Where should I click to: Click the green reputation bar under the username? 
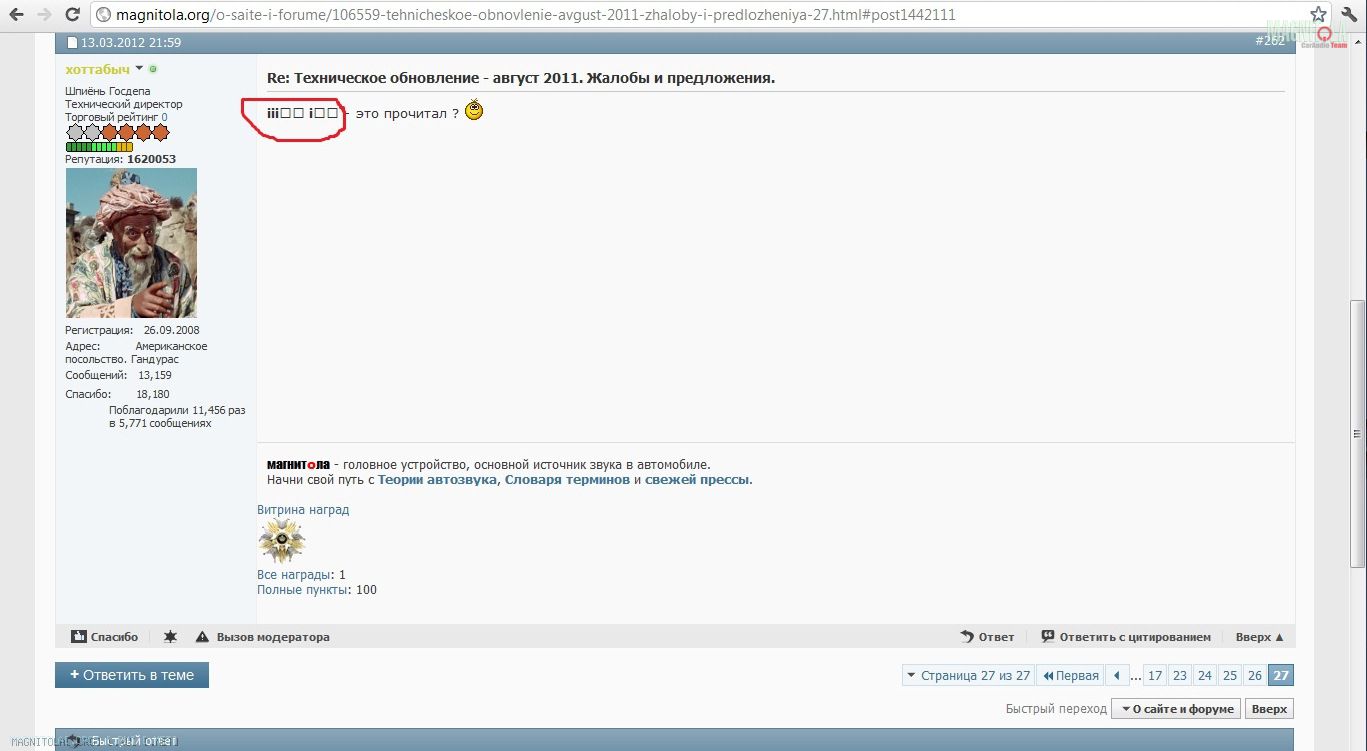pos(99,147)
